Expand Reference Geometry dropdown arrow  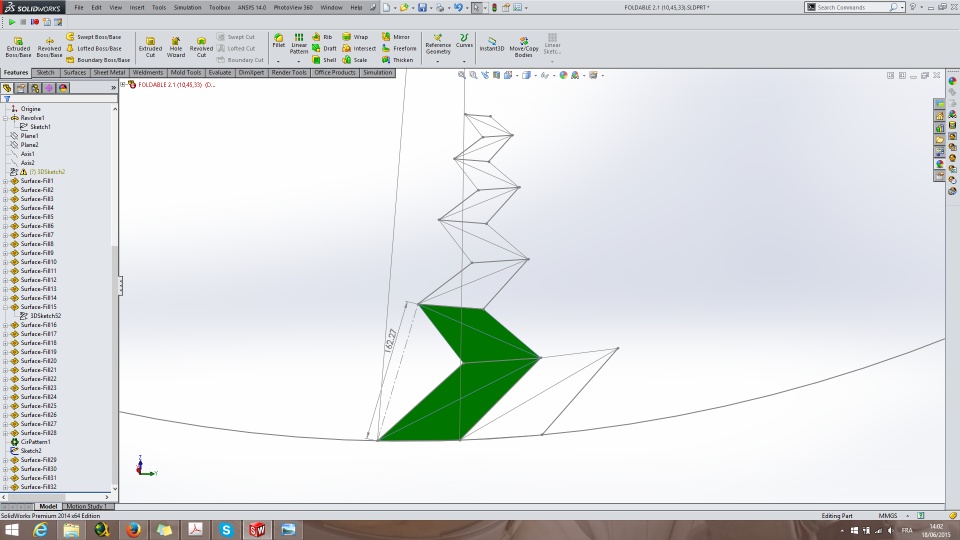coord(438,61)
